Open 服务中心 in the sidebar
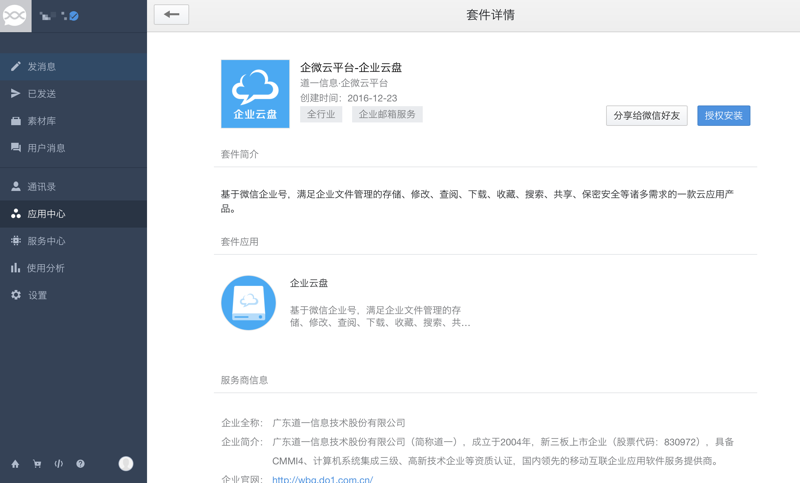The width and height of the screenshot is (800, 483). (x=73, y=241)
